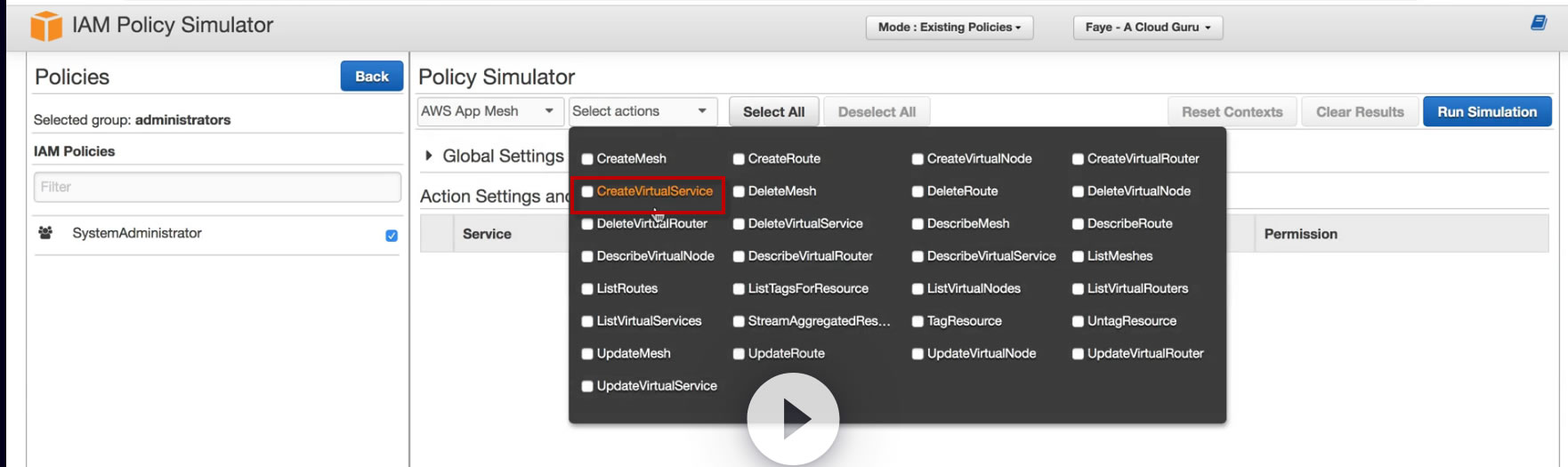Check the CreateMesh action
Screen dimensions: 1568x467
[x=587, y=159]
